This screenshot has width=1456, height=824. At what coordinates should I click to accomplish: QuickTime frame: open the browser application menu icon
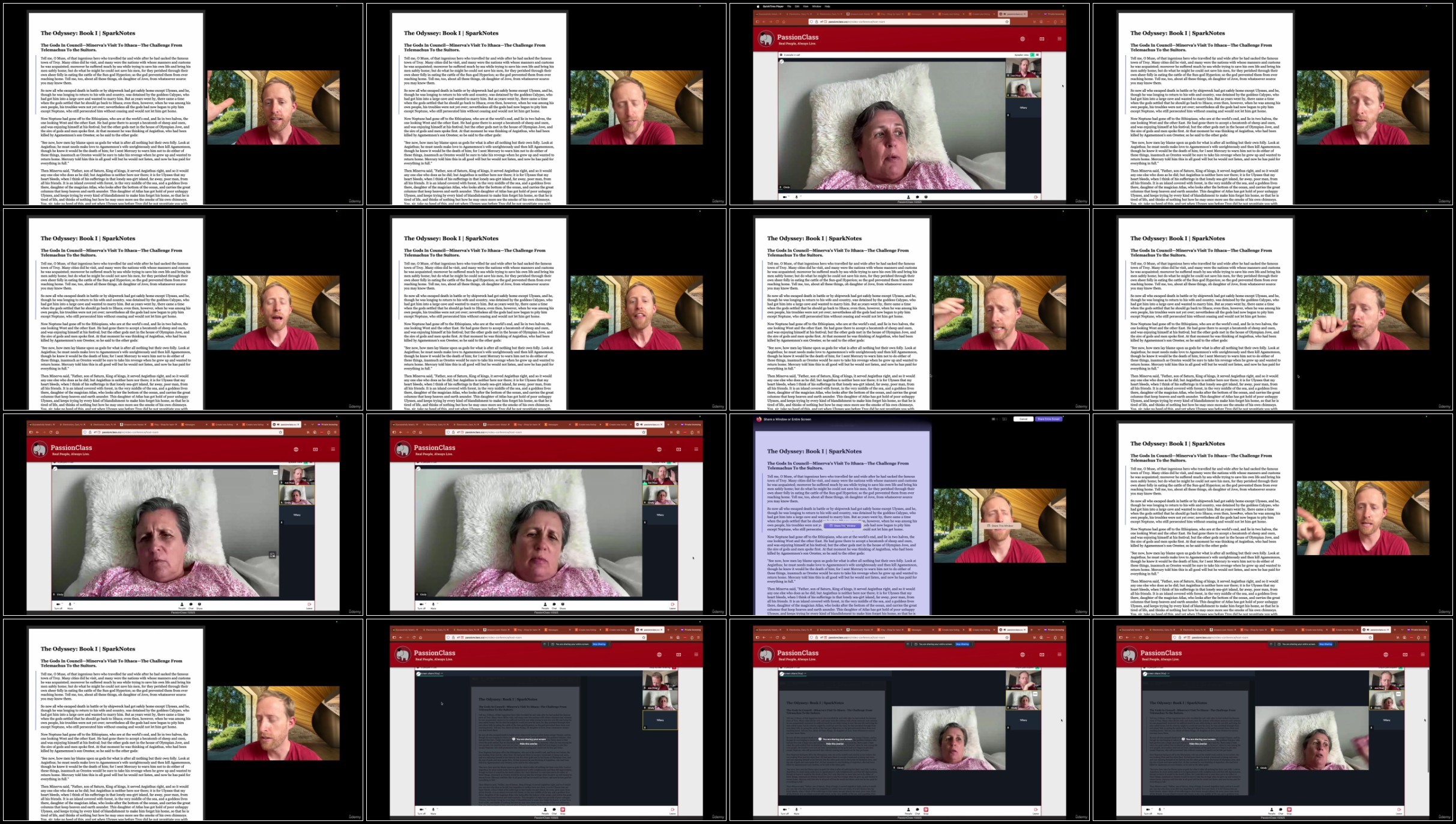click(1061, 22)
